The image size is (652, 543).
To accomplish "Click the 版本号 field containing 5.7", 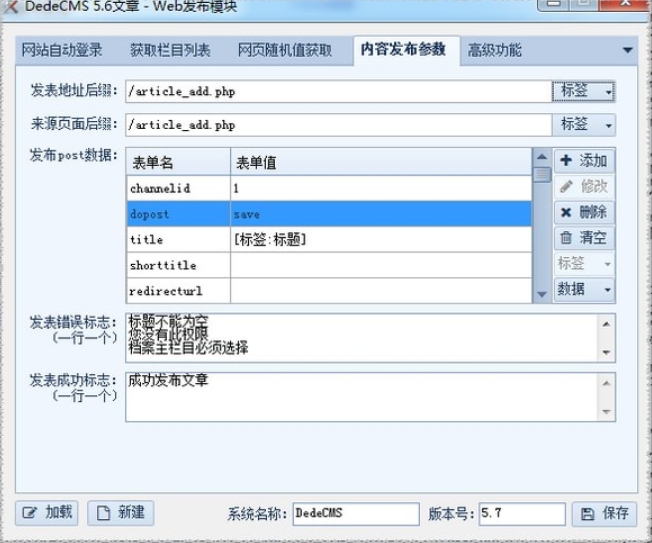I will pos(522,513).
